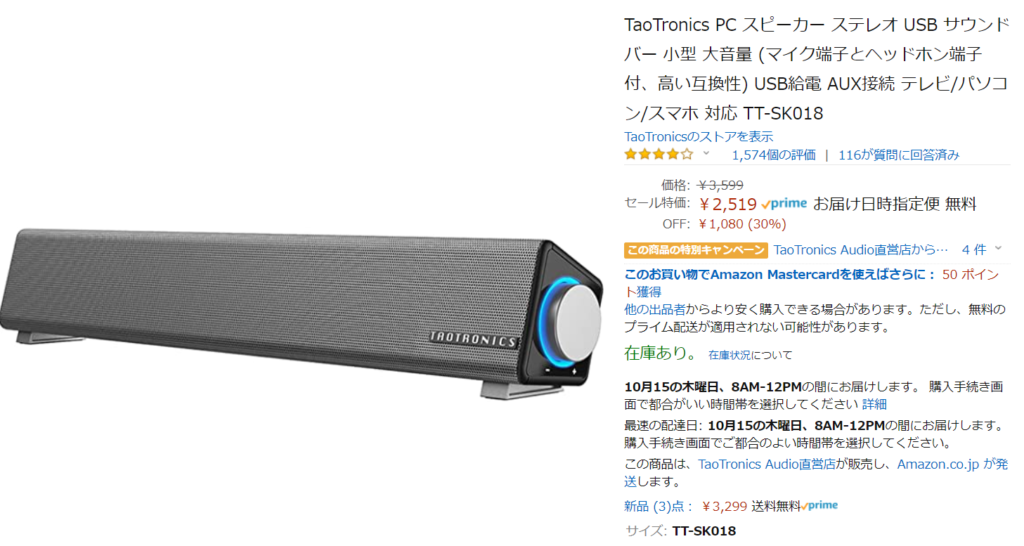Viewport: 1024px width, 546px height.
Task: Open 1,574個の評価 reviews link
Action: pyautogui.click(x=773, y=155)
